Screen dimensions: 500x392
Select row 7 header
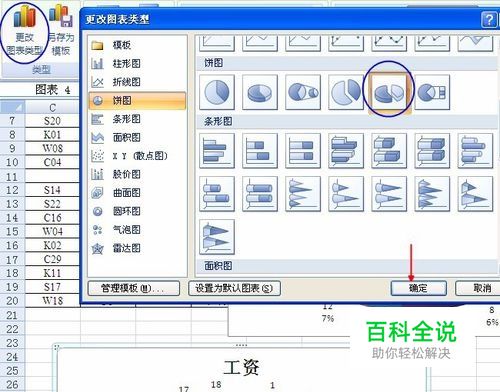click(12, 121)
